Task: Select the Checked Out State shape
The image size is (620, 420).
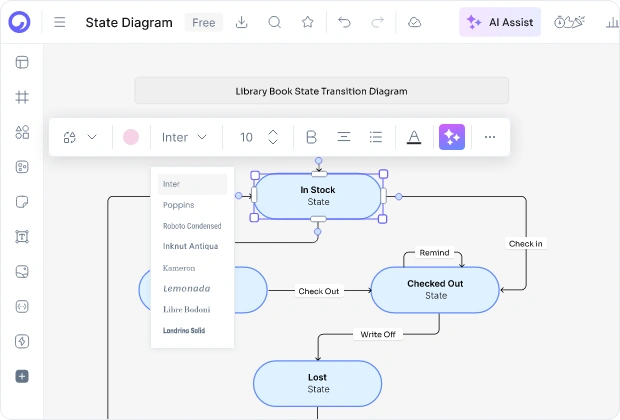Action: point(435,289)
